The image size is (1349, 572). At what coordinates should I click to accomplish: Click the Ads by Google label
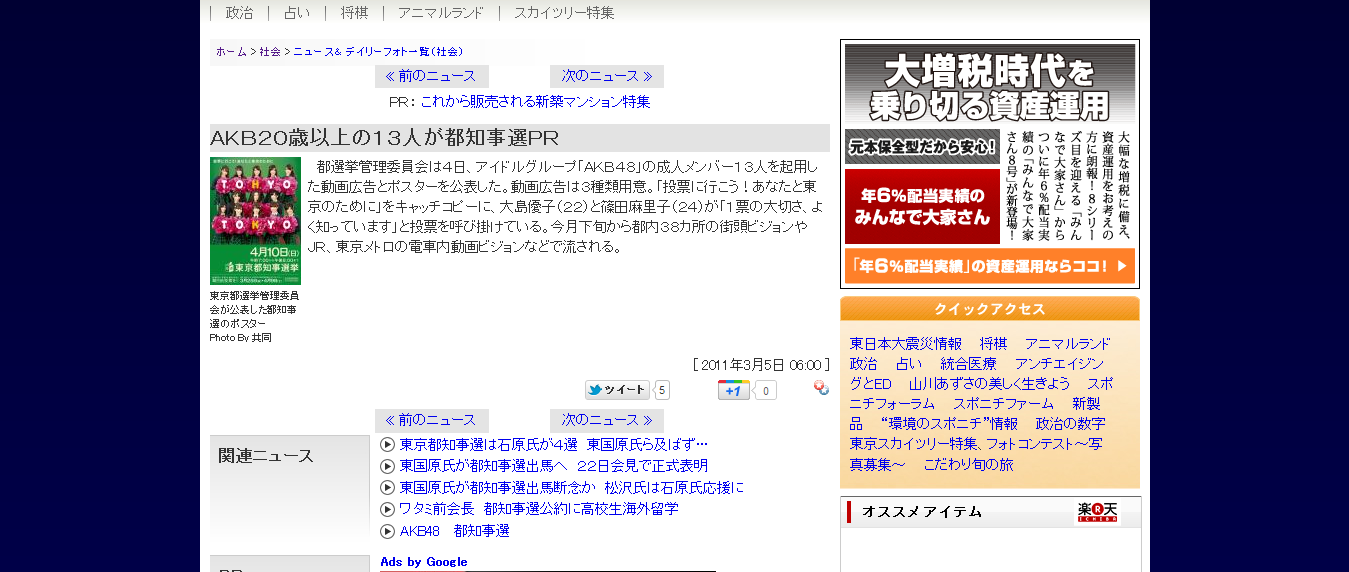(x=424, y=562)
